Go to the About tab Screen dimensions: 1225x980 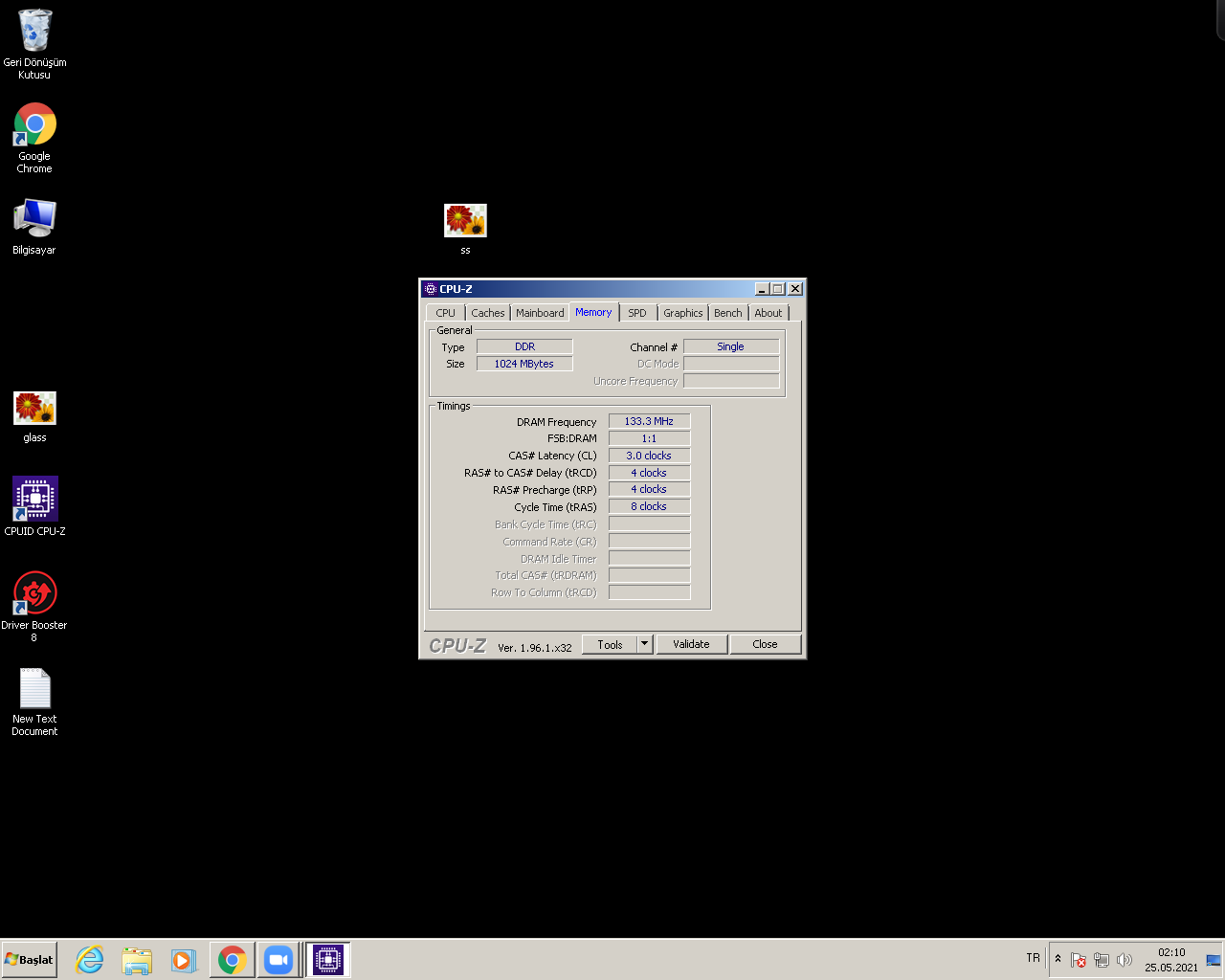click(768, 313)
